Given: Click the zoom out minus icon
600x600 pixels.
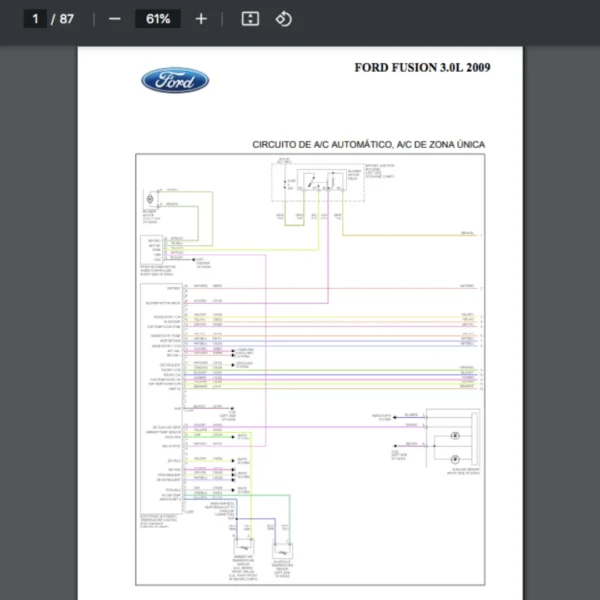Looking at the screenshot, I should tap(114, 19).
